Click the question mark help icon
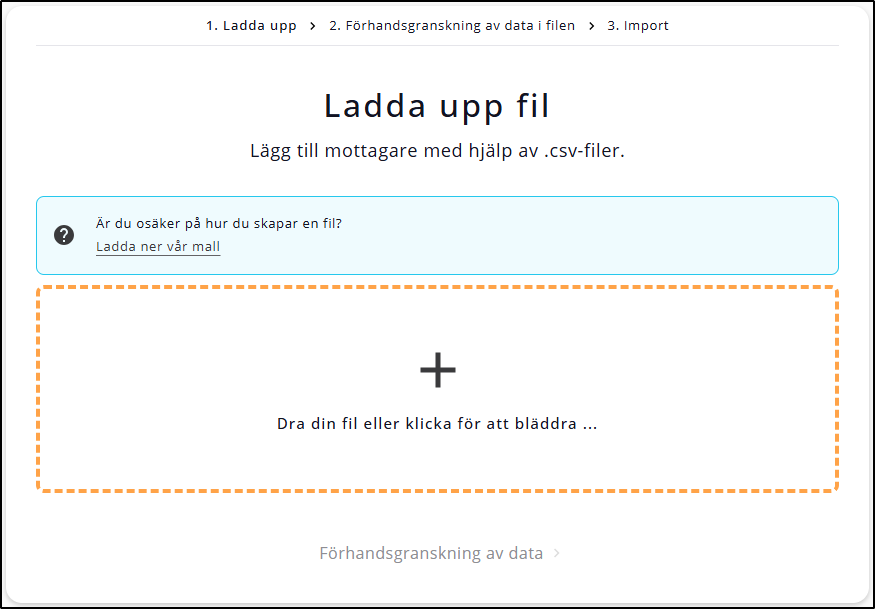The width and height of the screenshot is (875, 609). coord(64,235)
